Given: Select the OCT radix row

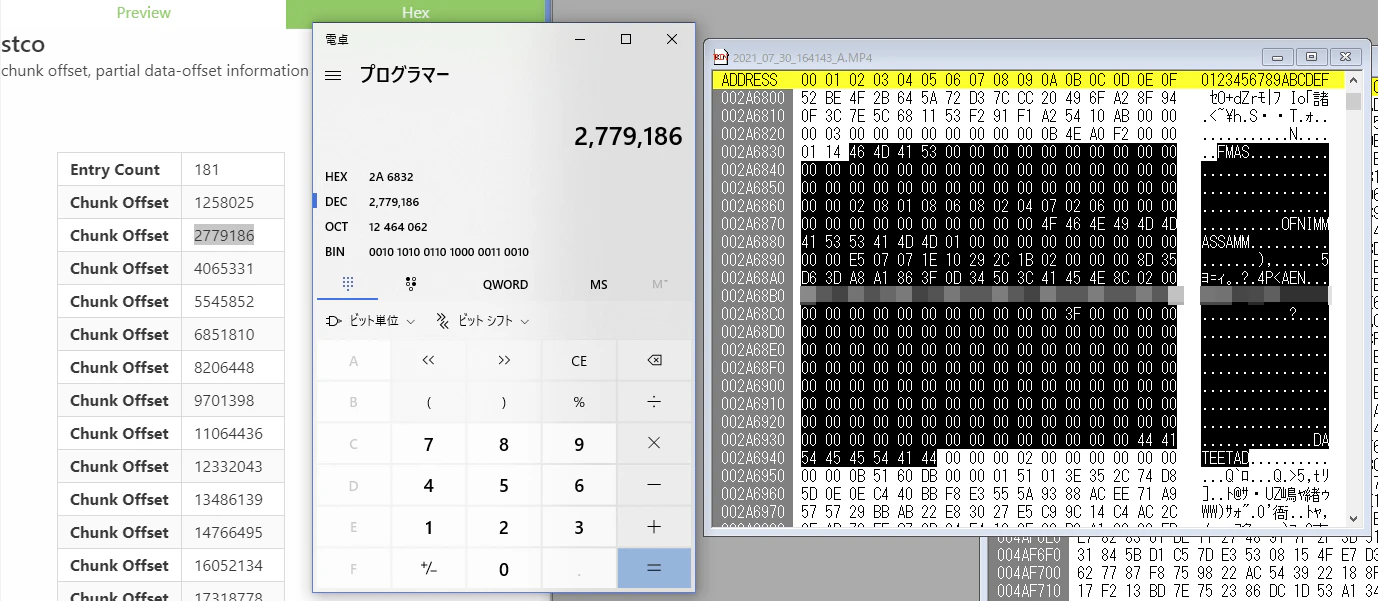Looking at the screenshot, I should pos(504,227).
